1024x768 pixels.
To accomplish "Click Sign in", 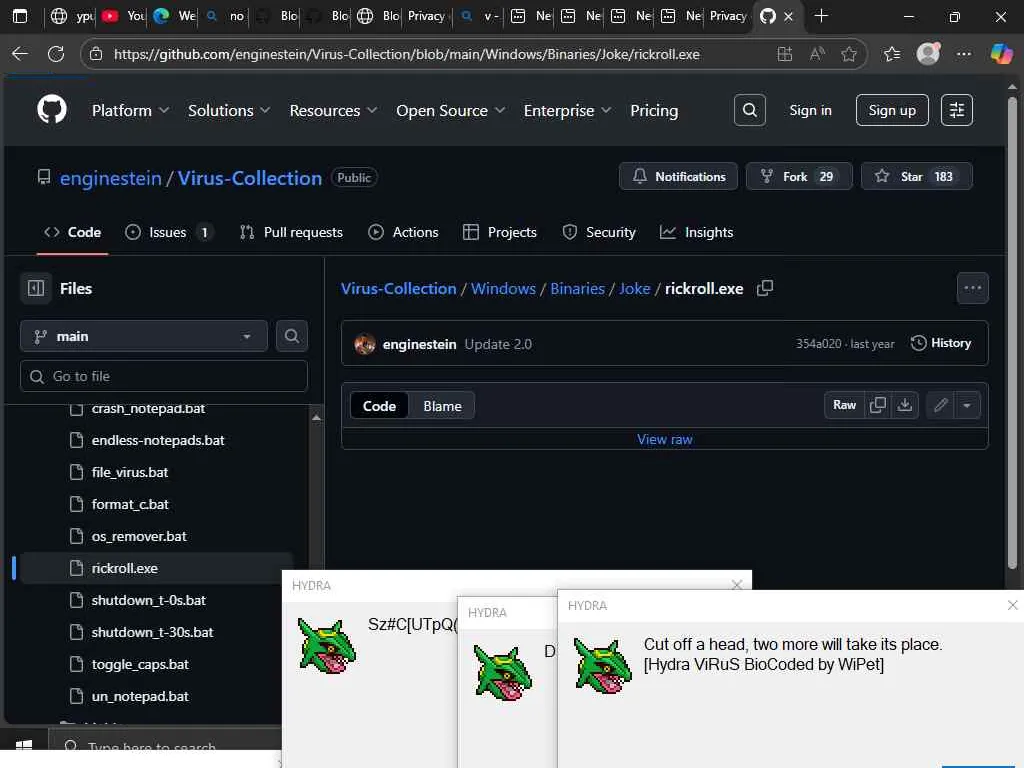I will 810,110.
